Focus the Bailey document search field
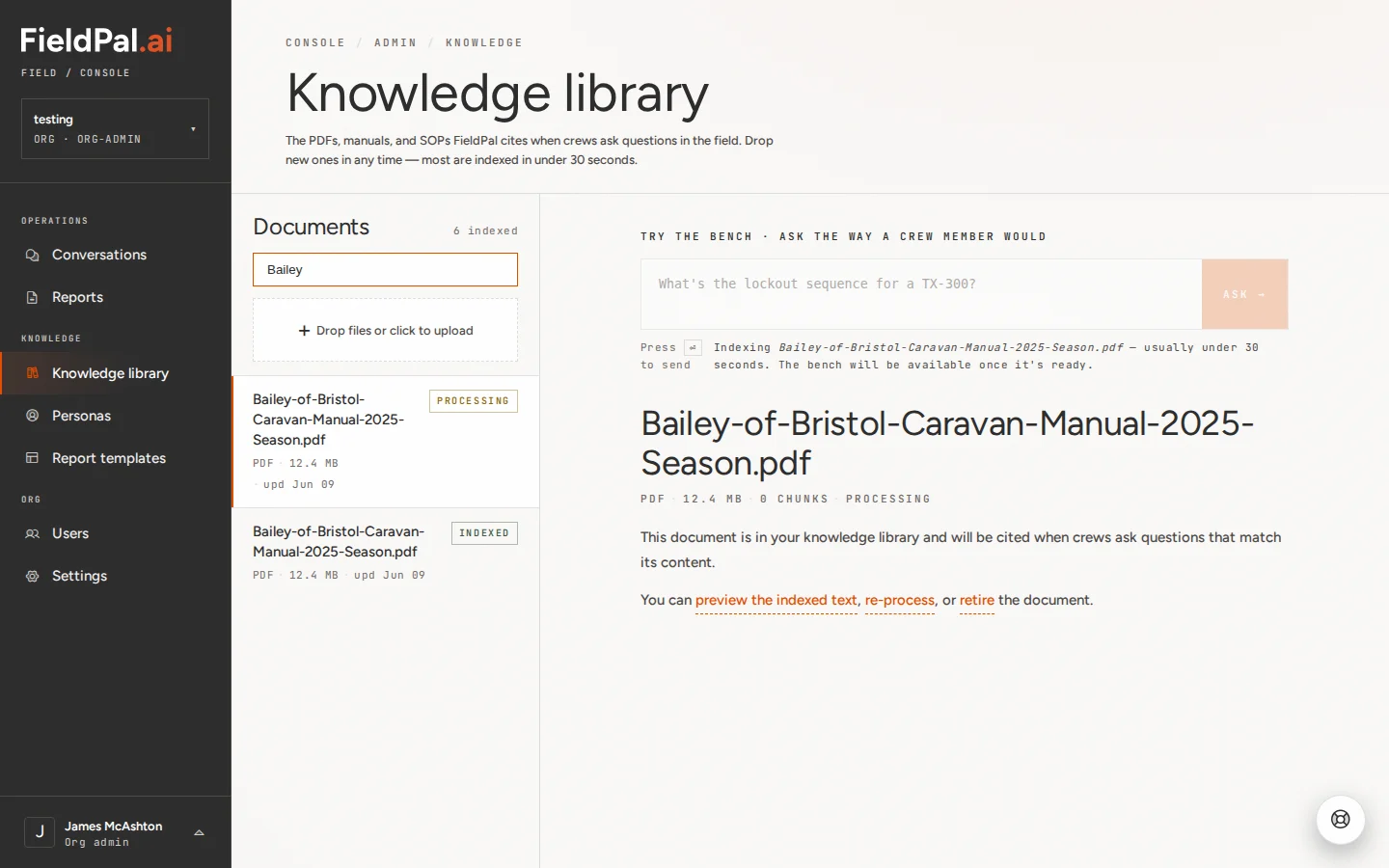 tap(385, 270)
